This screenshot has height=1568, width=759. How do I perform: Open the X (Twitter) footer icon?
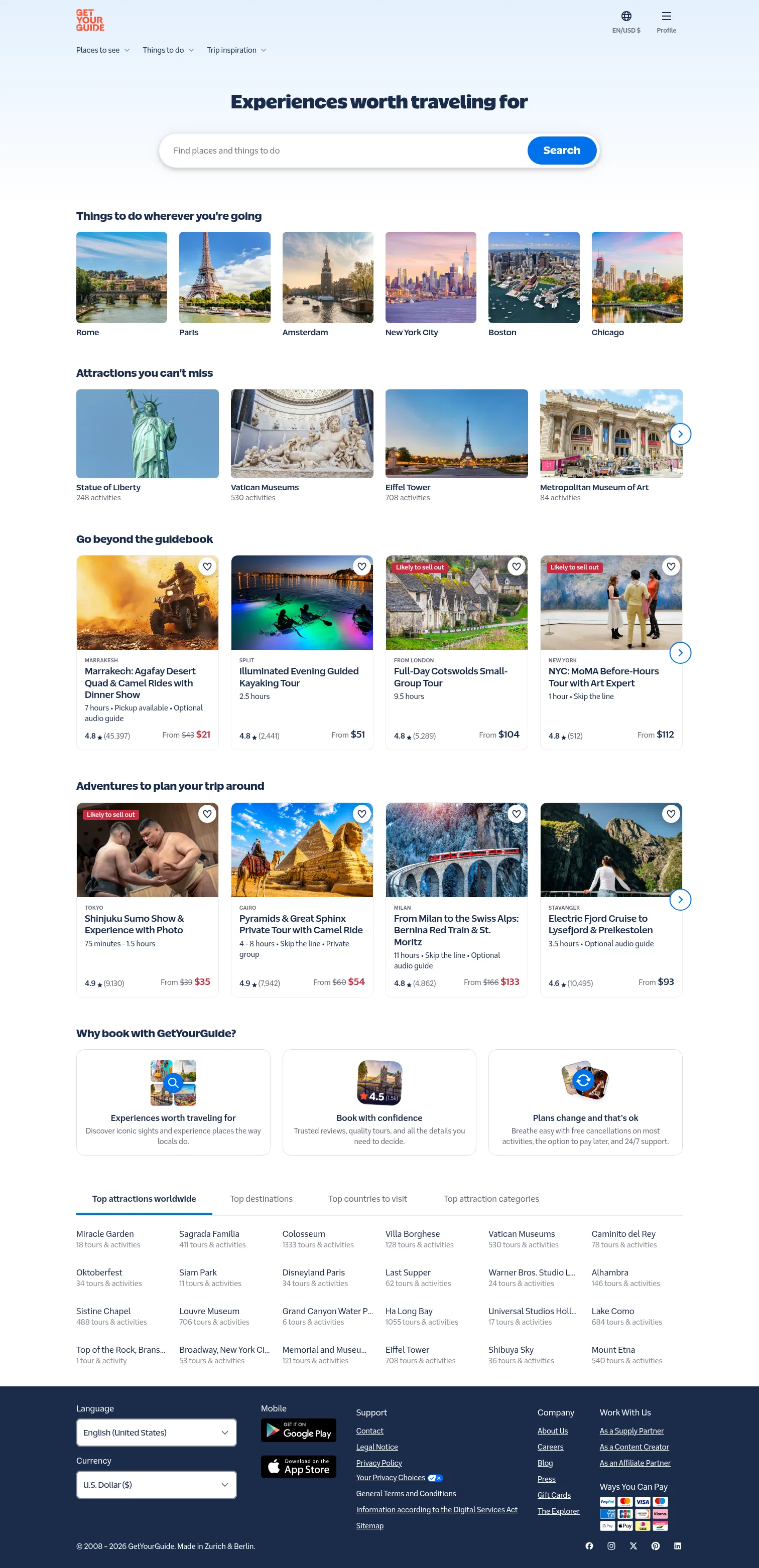tap(634, 1545)
